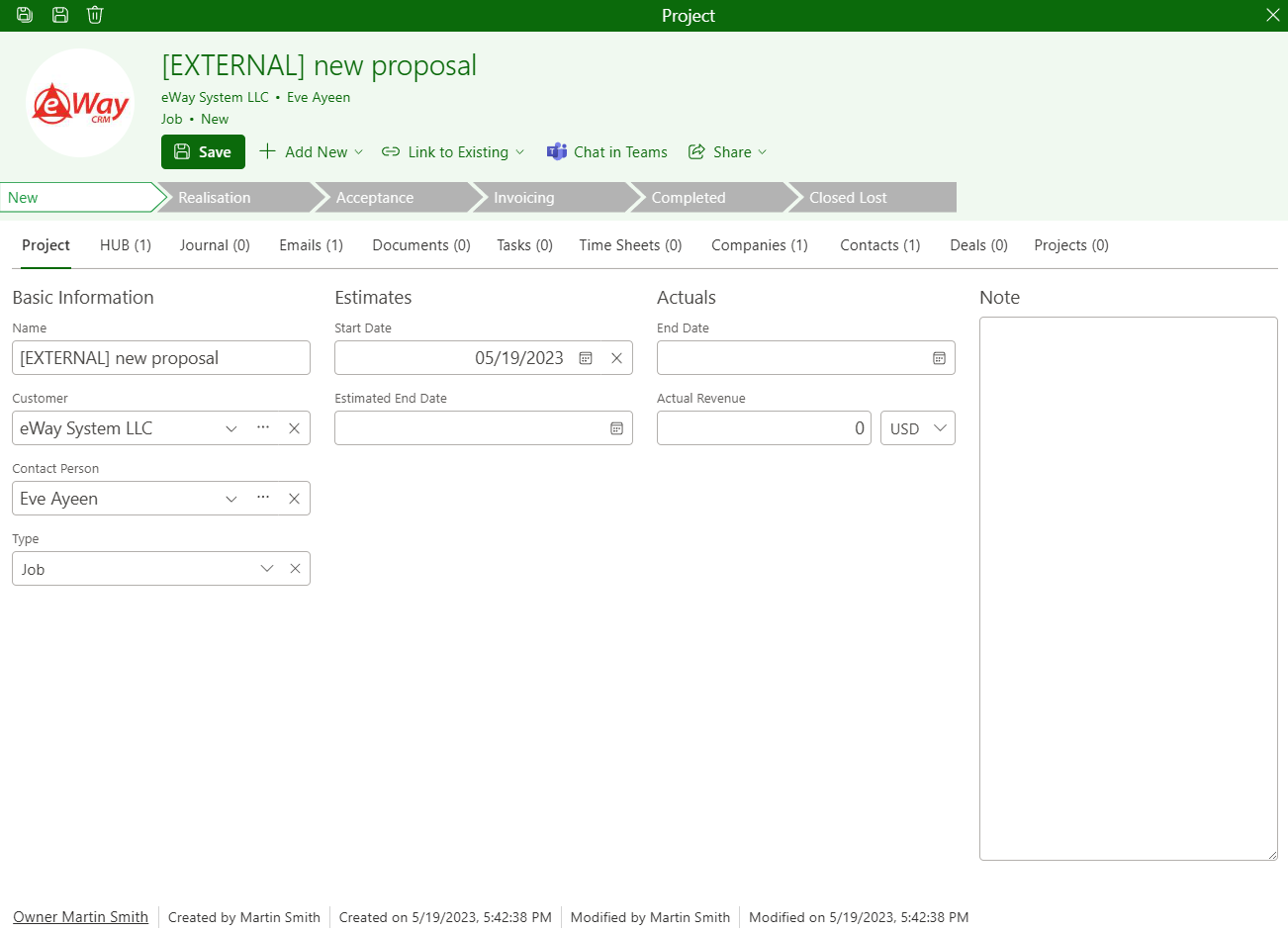
Task: Click Created by Martin Smith footer text
Action: pyautogui.click(x=244, y=917)
